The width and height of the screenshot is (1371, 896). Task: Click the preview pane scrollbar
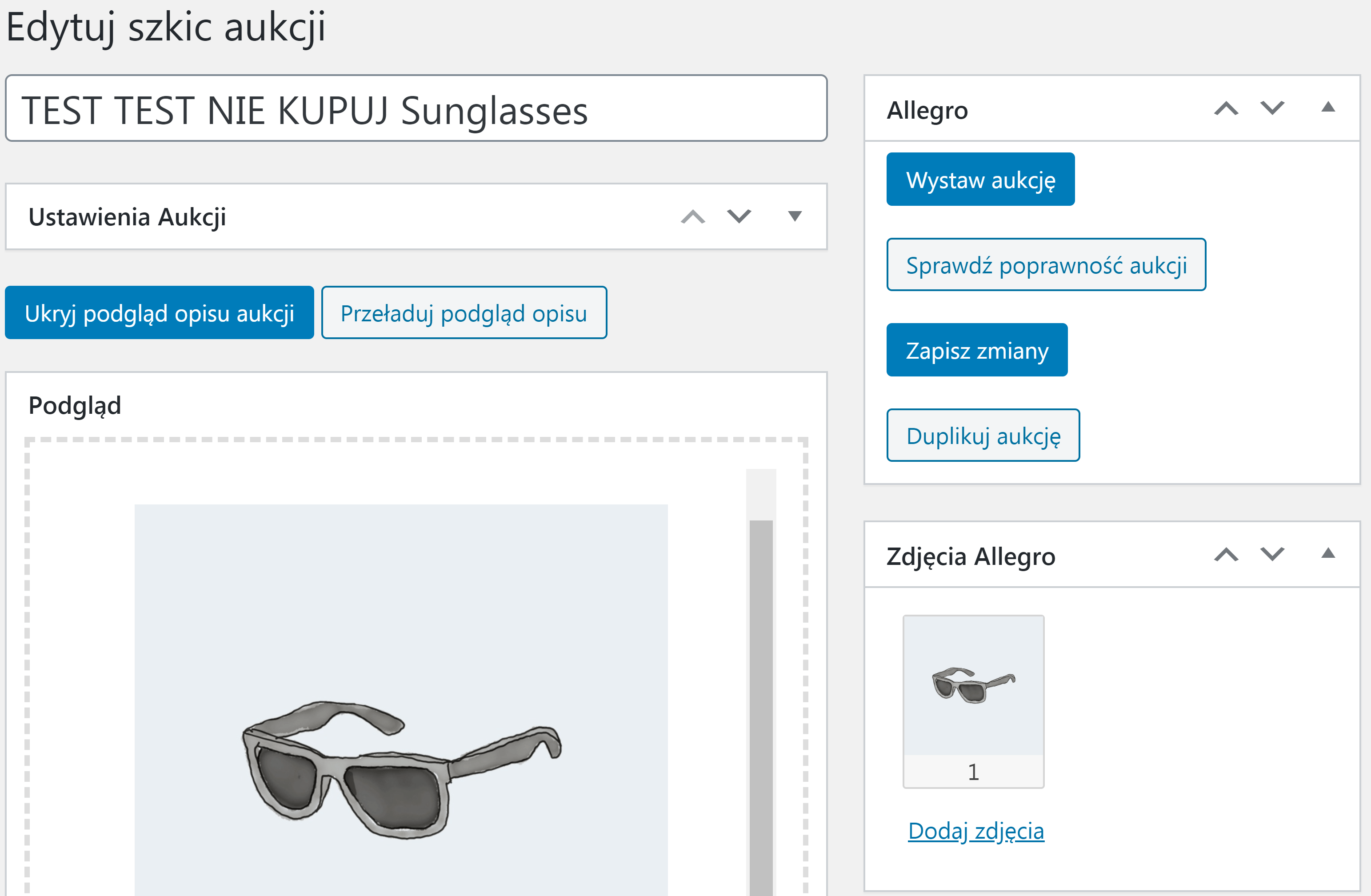pyautogui.click(x=761, y=708)
